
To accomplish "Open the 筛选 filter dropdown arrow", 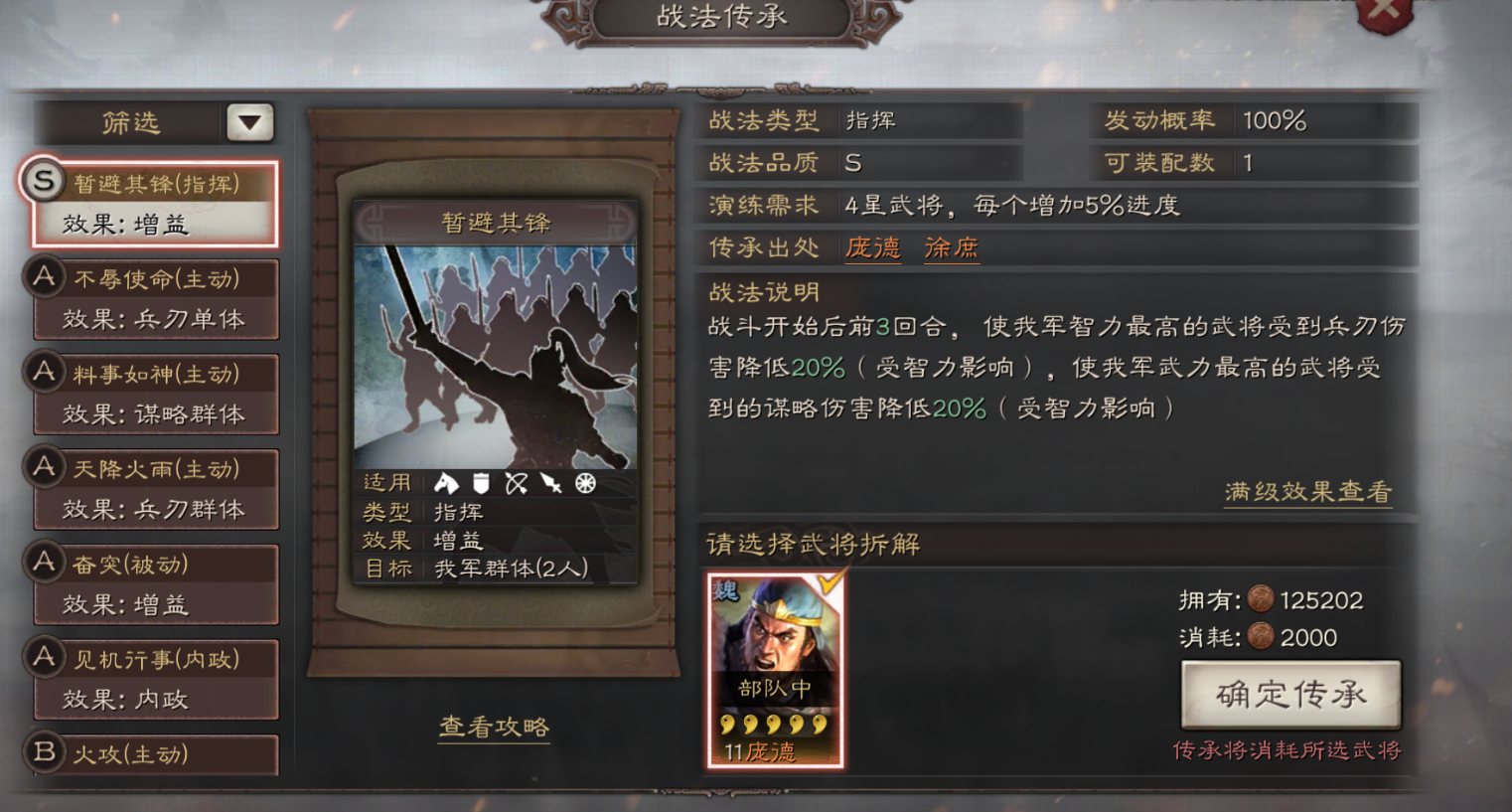I will (x=250, y=123).
